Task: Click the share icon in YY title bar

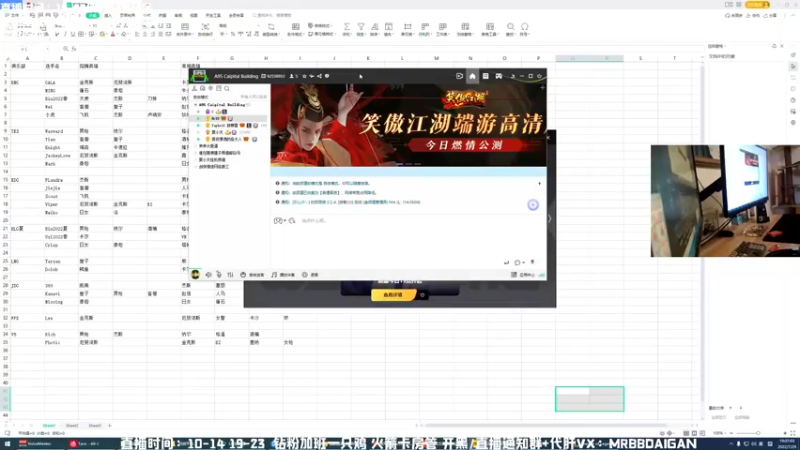Action: tap(319, 76)
